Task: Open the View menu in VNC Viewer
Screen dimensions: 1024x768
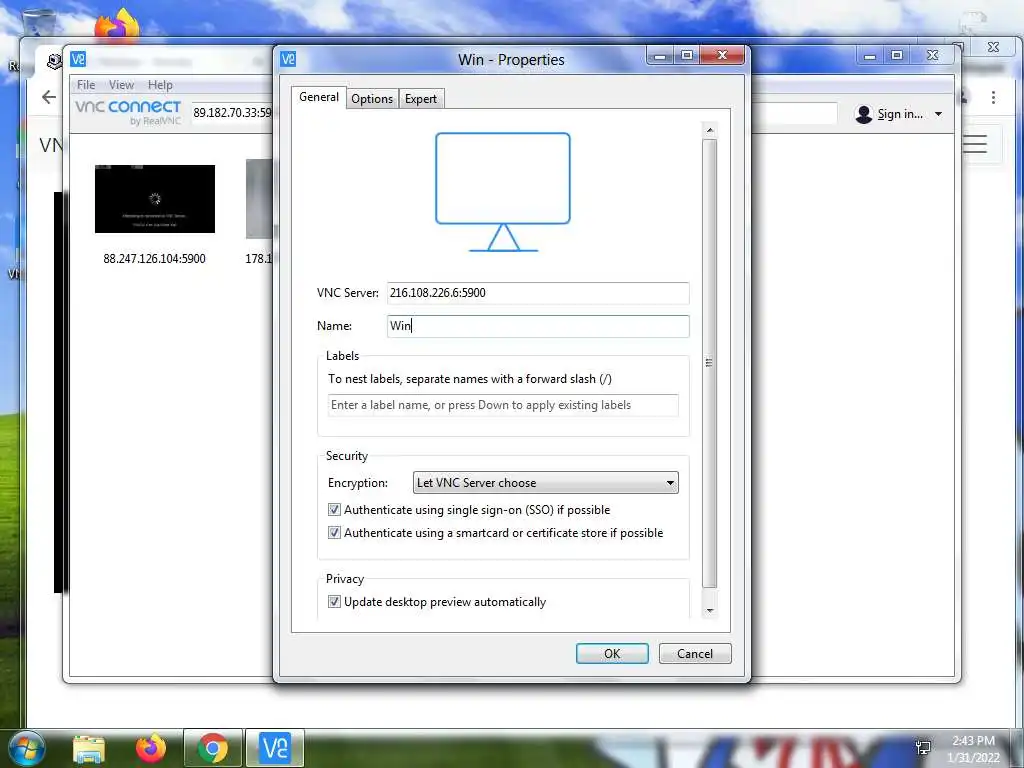Action: tap(121, 85)
